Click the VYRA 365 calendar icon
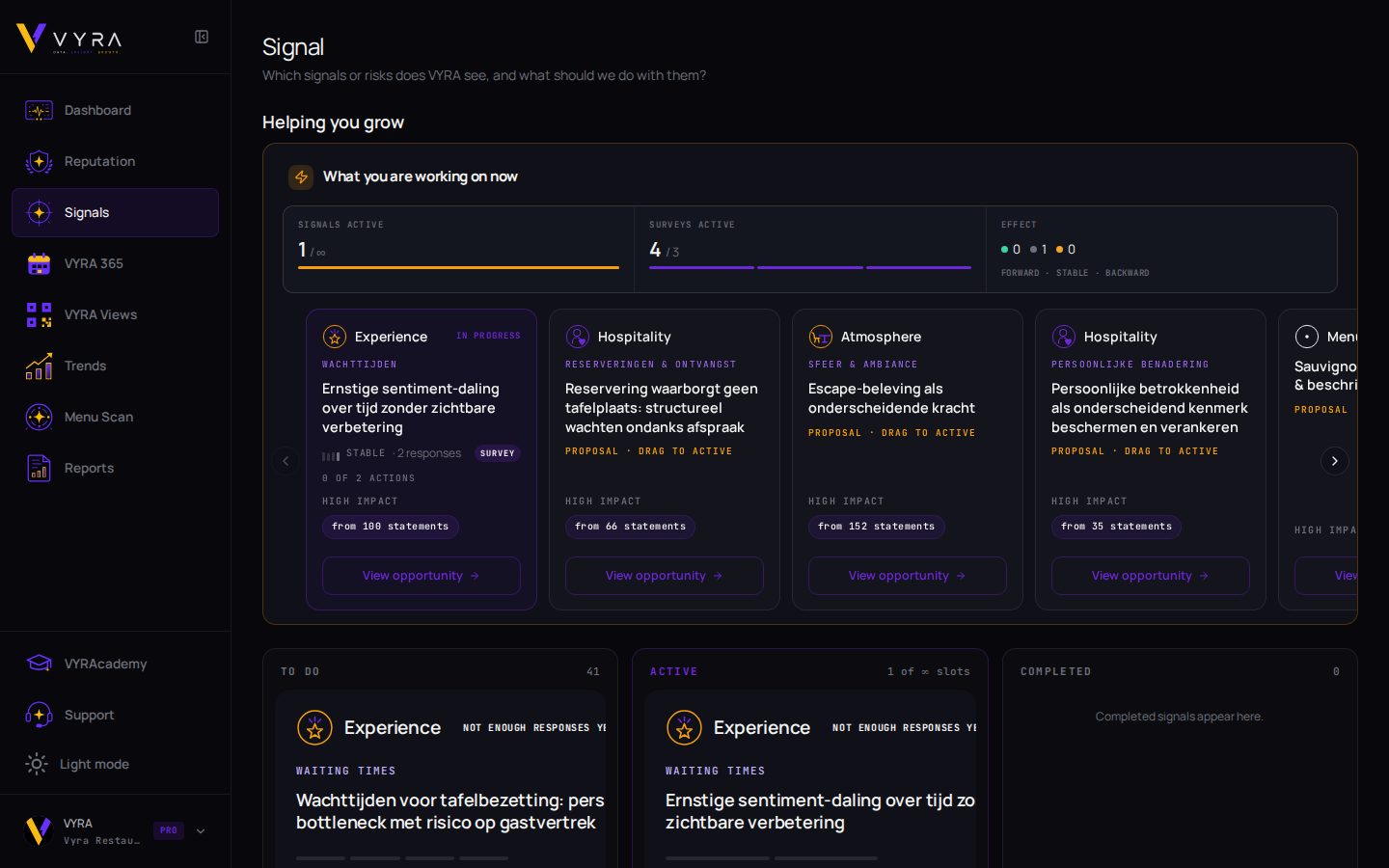 39,263
